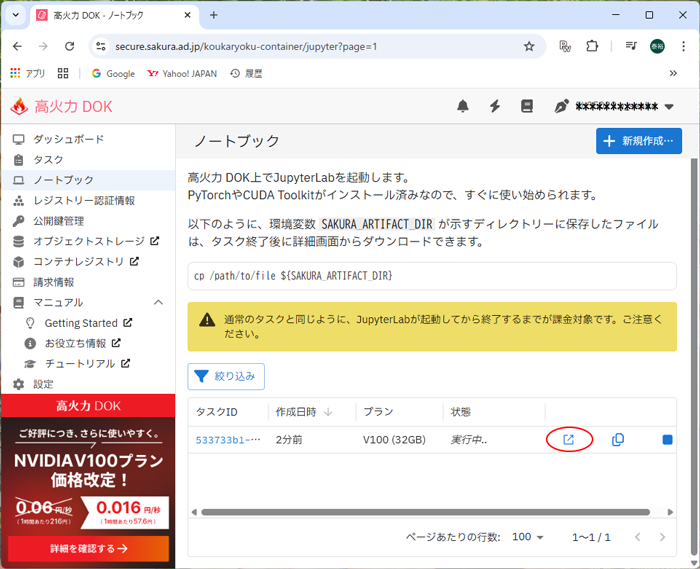Open チュートリアル link
This screenshot has height=569, width=700.
click(x=88, y=364)
